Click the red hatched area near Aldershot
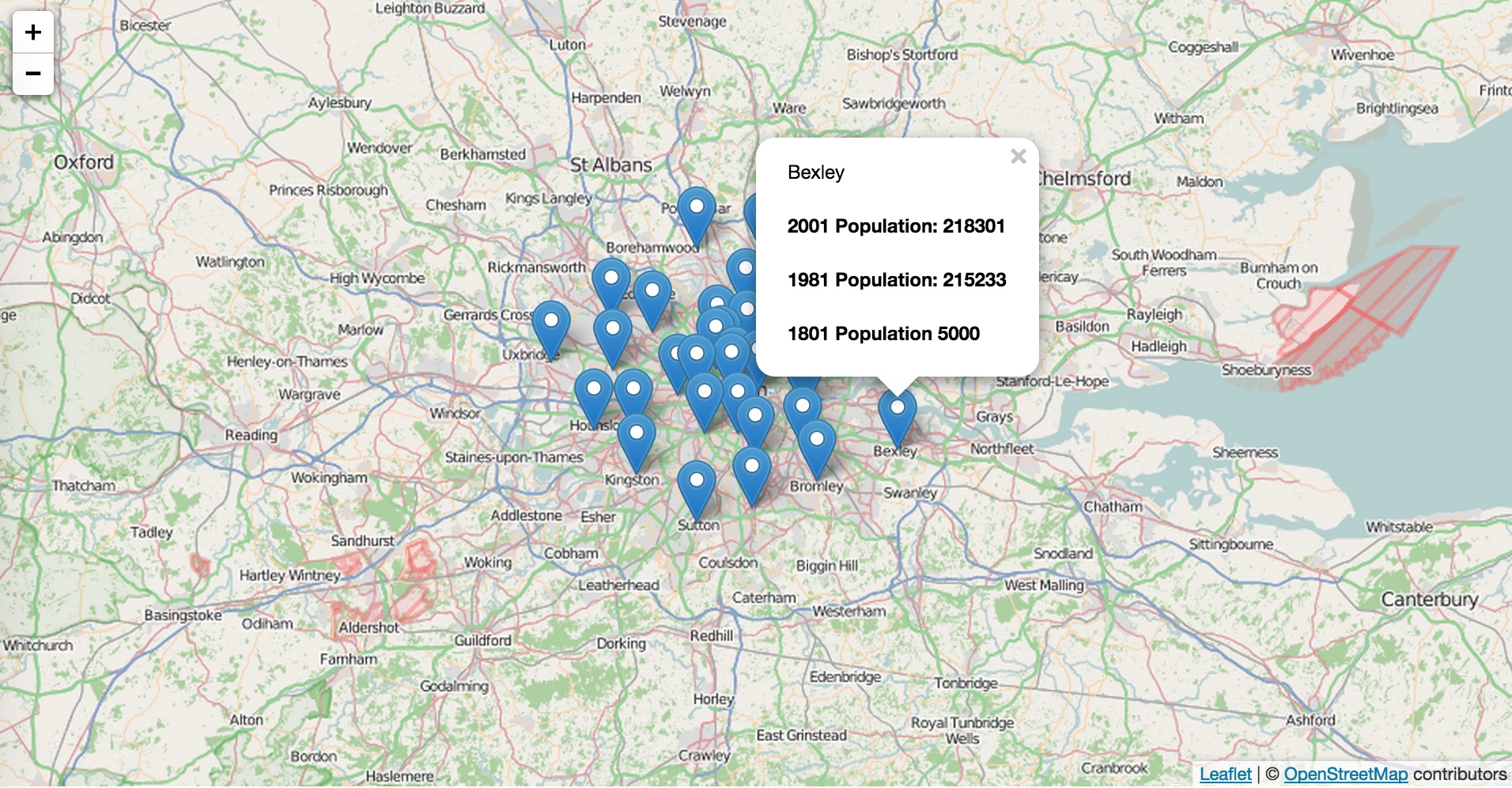This screenshot has width=1512, height=788. coord(417,562)
